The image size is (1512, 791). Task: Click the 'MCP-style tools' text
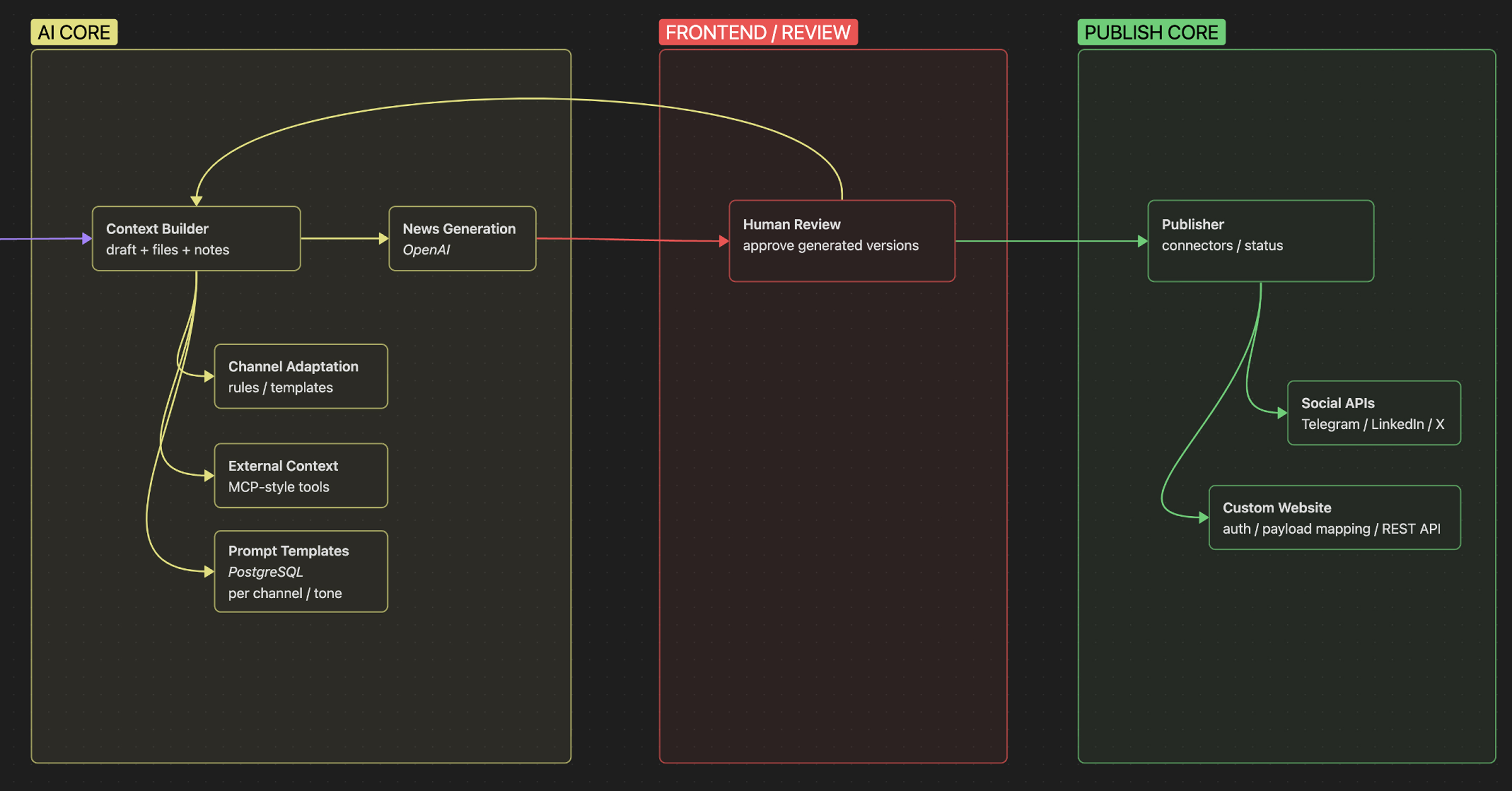[278, 486]
